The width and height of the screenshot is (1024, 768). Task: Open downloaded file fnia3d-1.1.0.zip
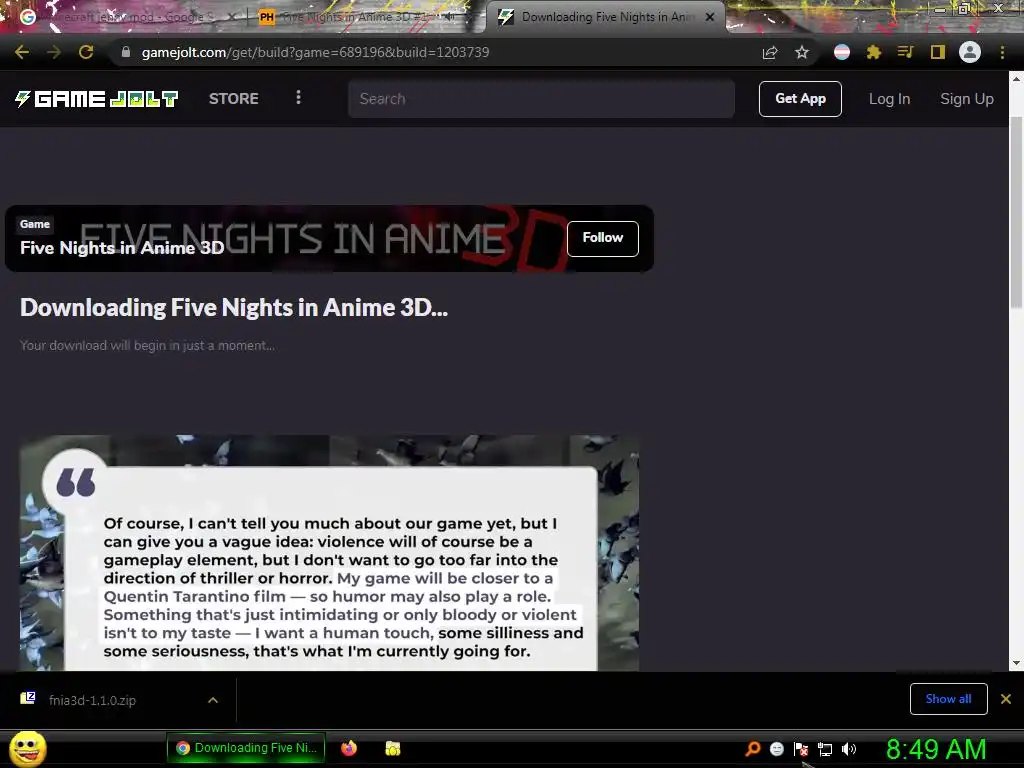(x=92, y=700)
